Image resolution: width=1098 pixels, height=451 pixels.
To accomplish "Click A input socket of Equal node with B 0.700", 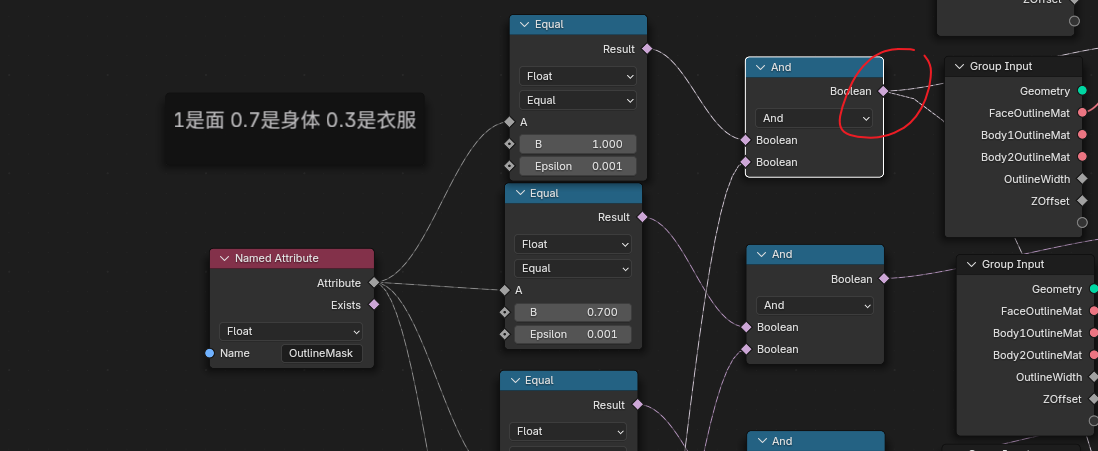I will coord(505,290).
